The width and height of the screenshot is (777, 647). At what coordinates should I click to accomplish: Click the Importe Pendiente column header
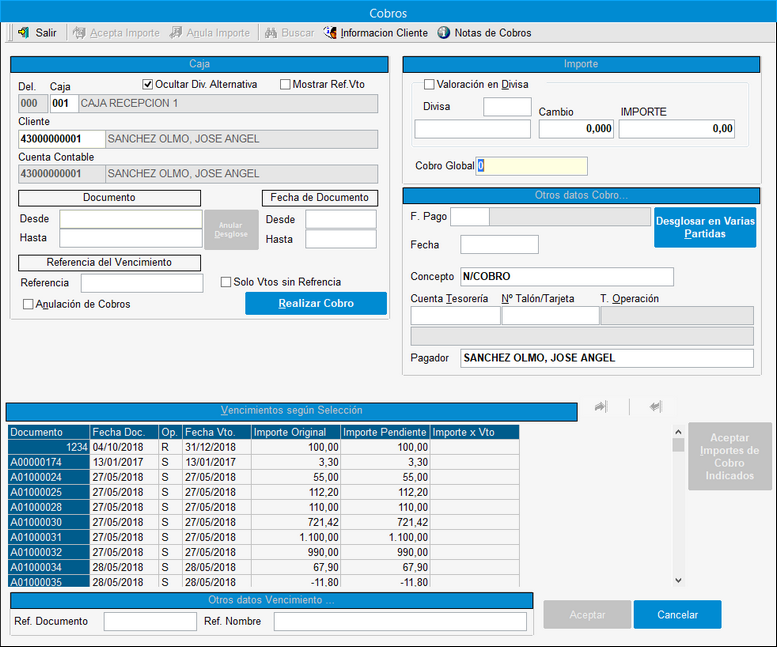(384, 432)
